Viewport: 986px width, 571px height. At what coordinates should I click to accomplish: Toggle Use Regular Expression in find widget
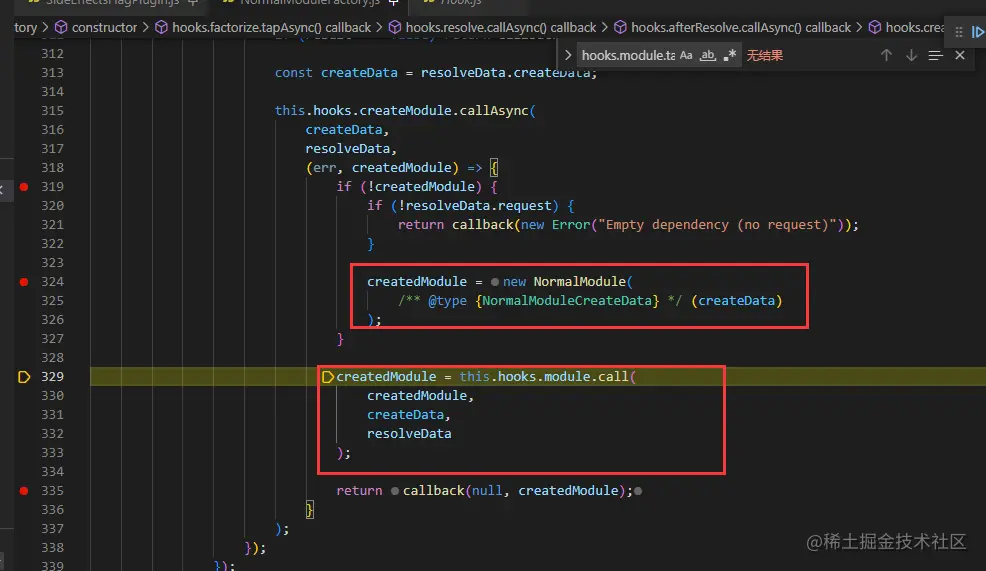coord(729,55)
